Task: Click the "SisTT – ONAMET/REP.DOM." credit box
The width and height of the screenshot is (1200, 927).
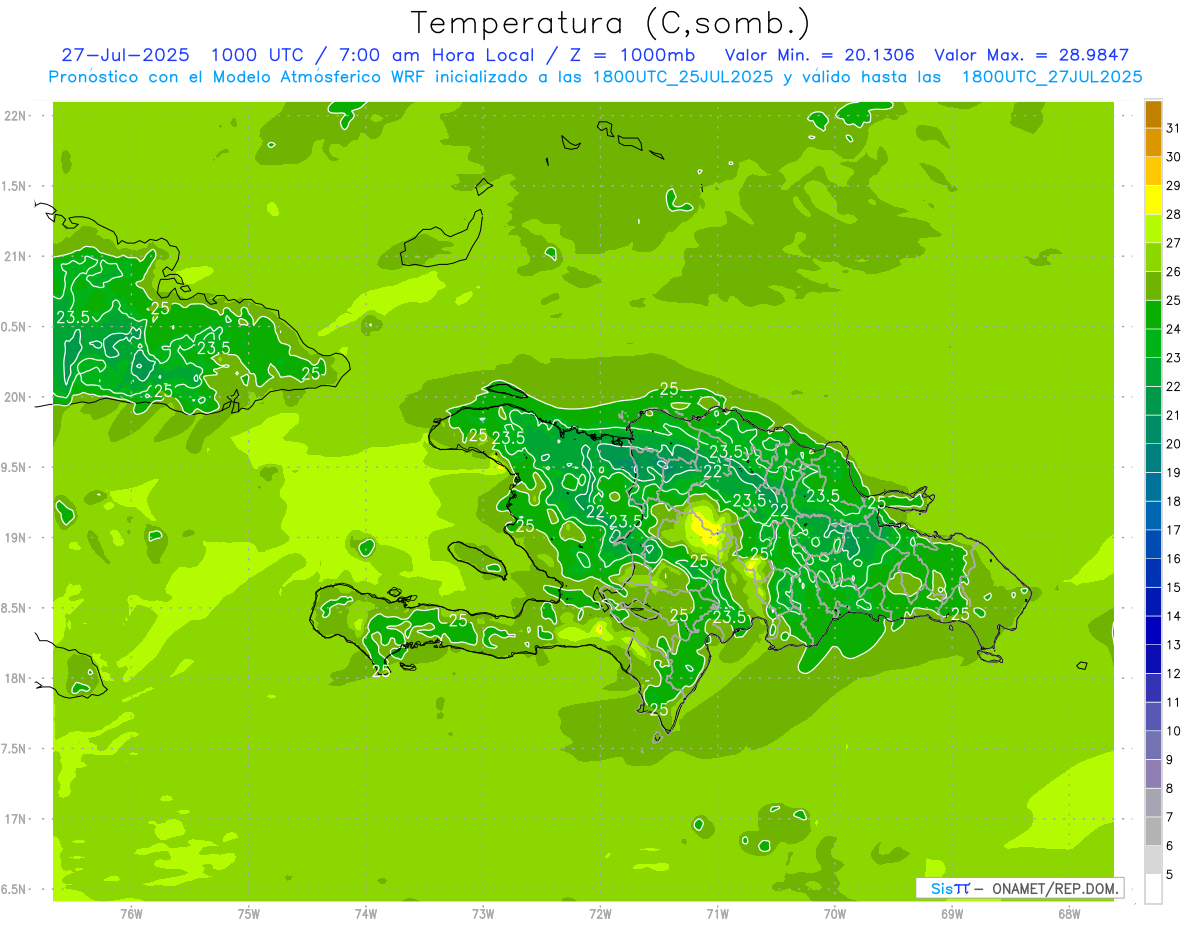Action: (1019, 888)
